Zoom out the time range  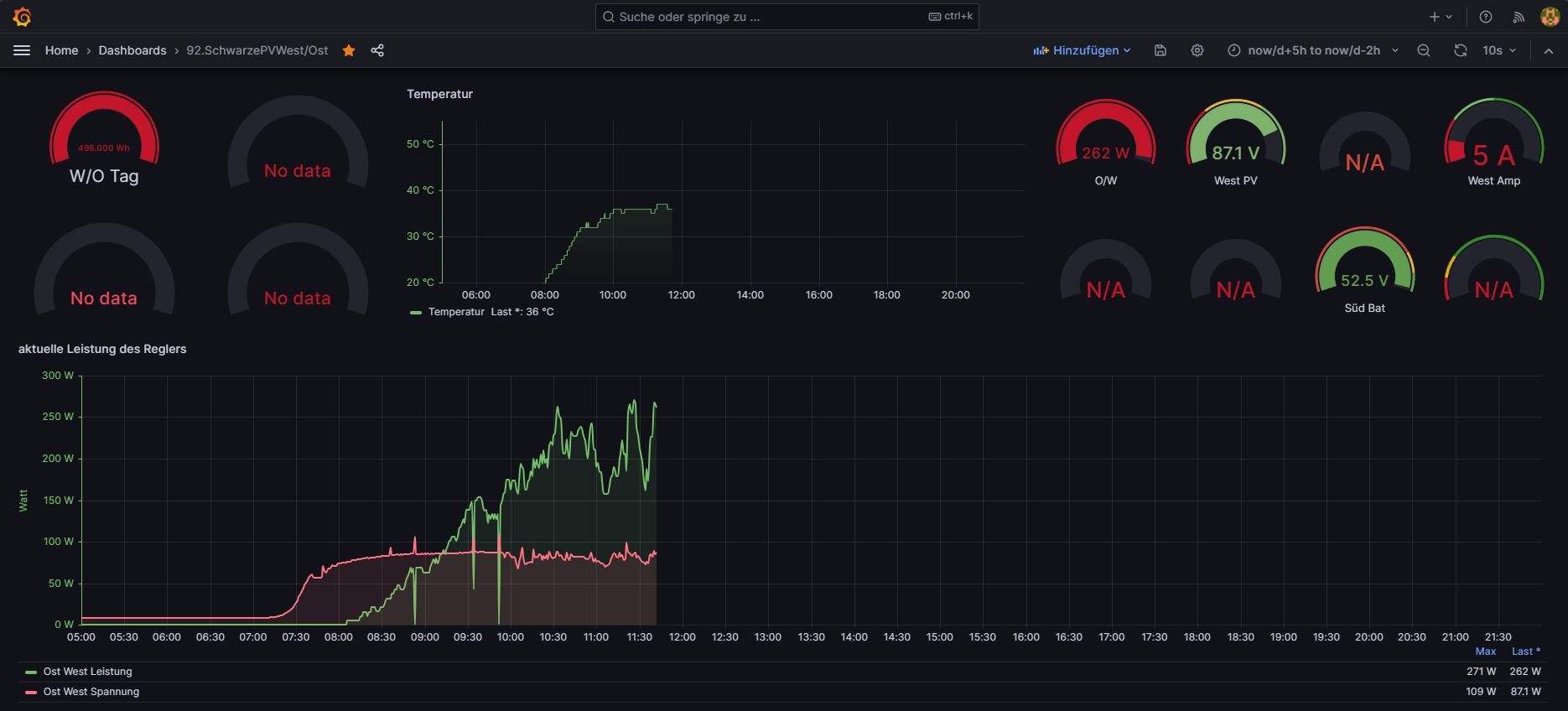click(1424, 50)
